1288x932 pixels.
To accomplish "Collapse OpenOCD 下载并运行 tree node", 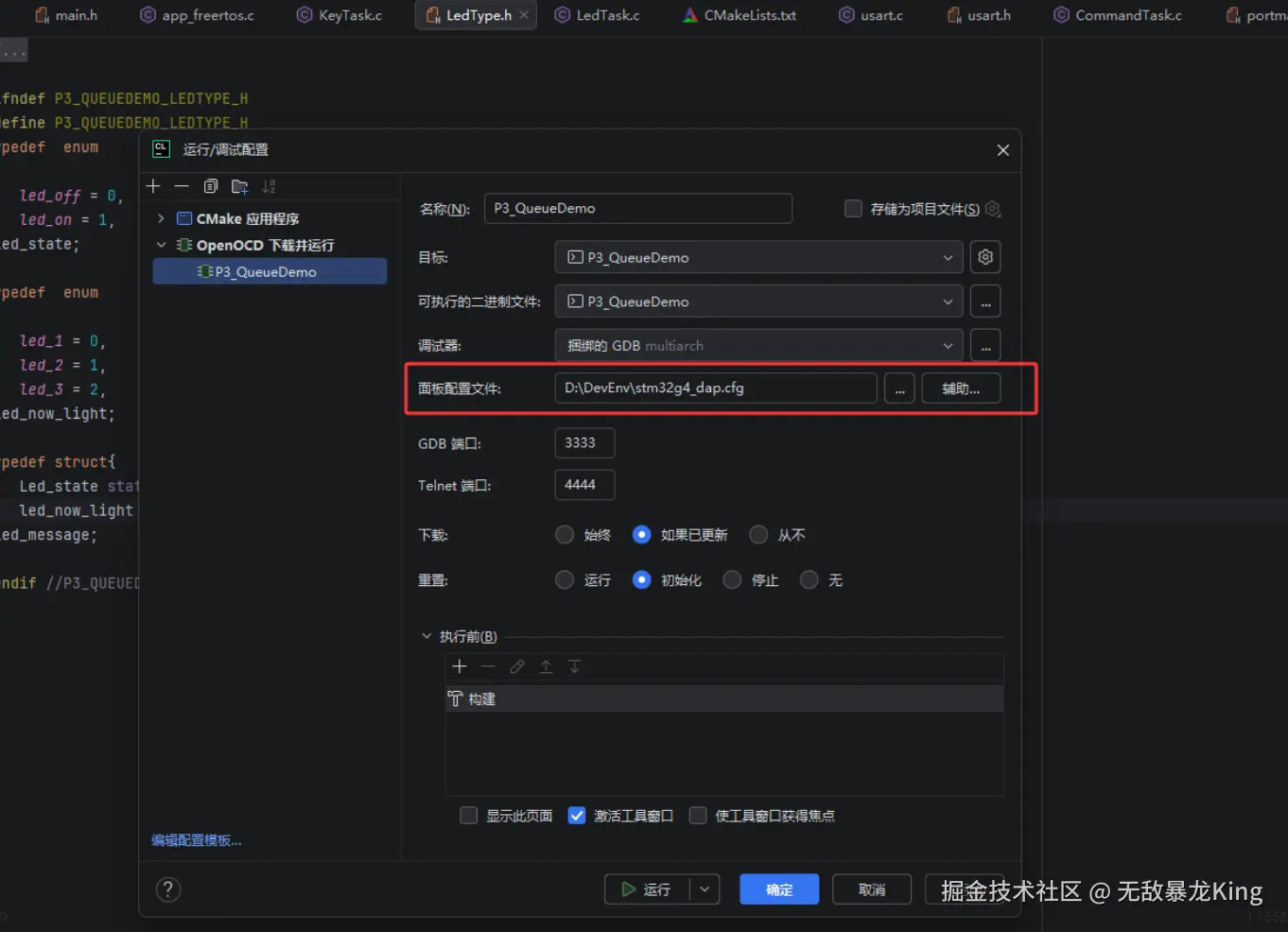I will tap(161, 245).
